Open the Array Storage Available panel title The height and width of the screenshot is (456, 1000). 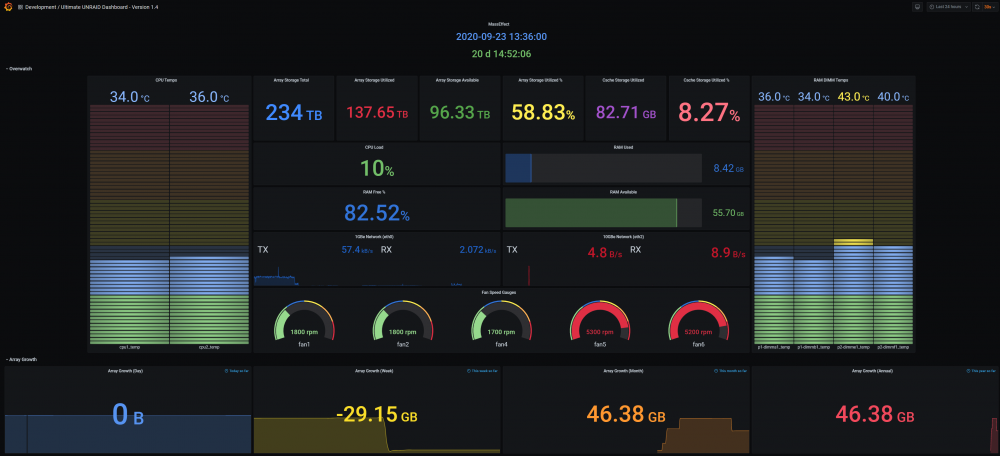click(x=457, y=80)
